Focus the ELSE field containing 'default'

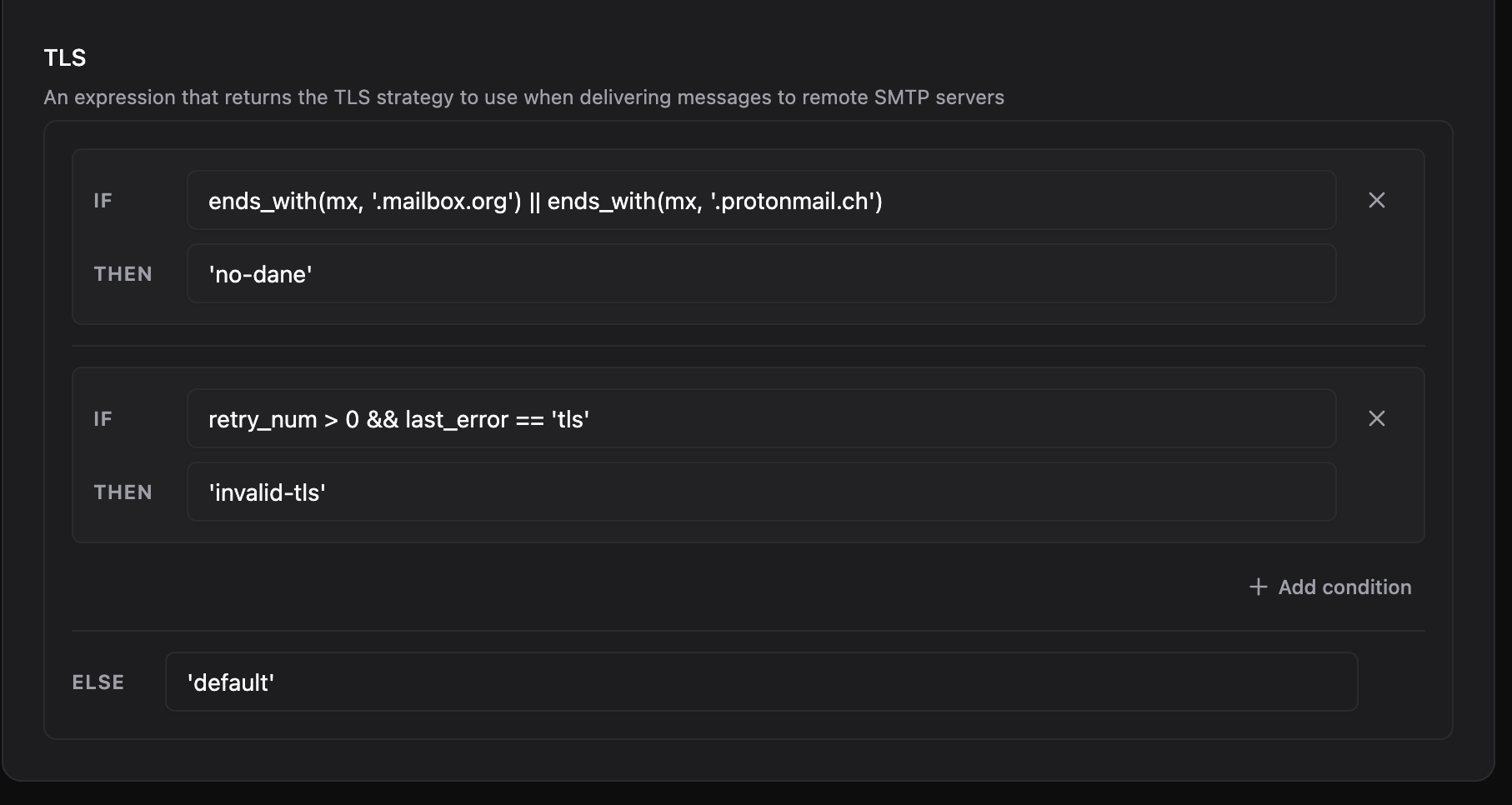tap(761, 682)
